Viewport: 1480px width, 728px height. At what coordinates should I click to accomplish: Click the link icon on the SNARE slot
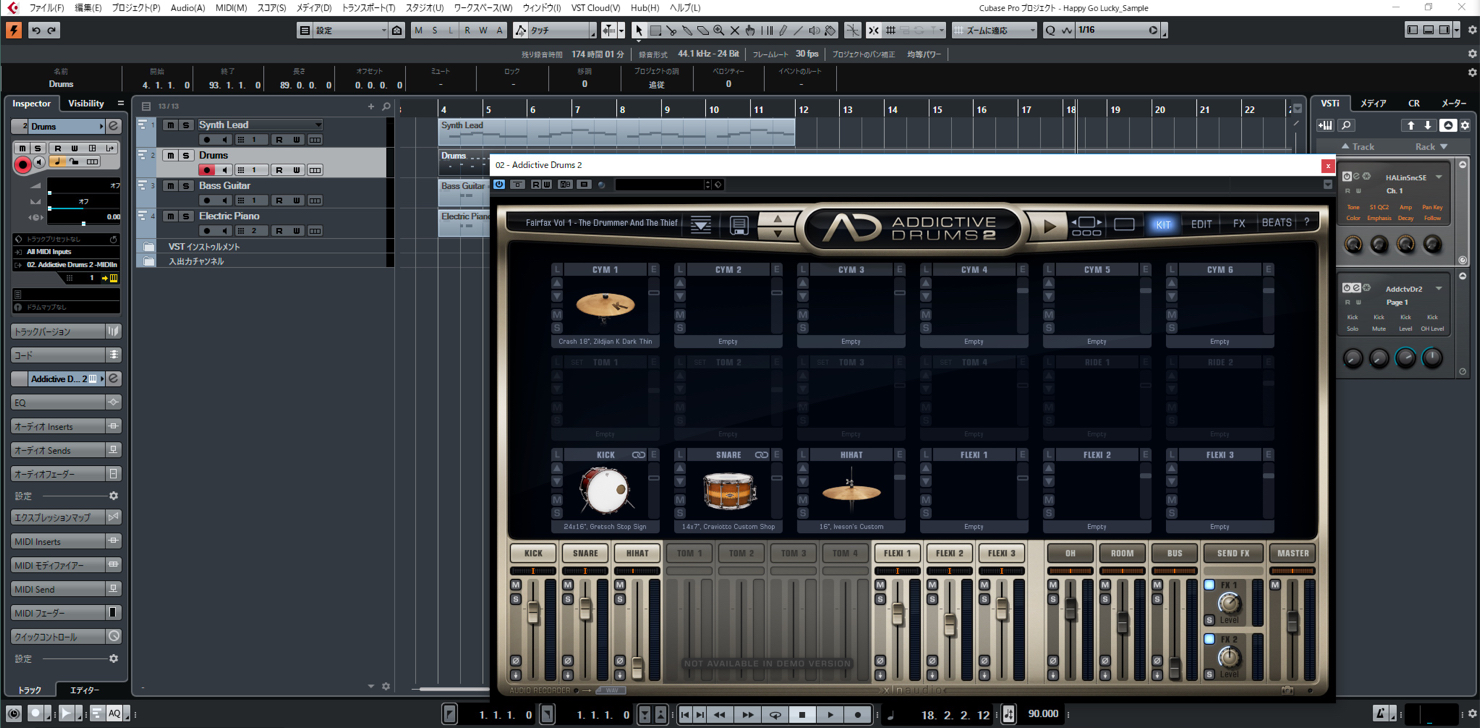[761, 455]
